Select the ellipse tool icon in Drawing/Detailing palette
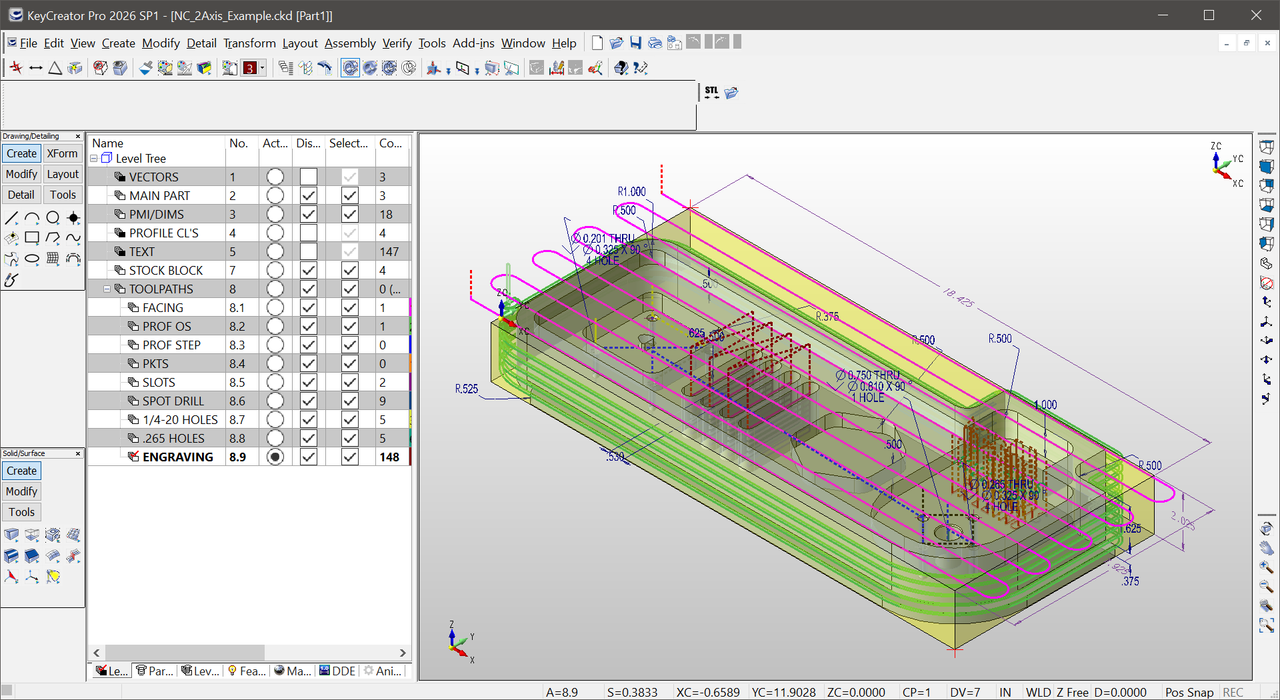This screenshot has width=1280, height=700. click(x=32, y=259)
